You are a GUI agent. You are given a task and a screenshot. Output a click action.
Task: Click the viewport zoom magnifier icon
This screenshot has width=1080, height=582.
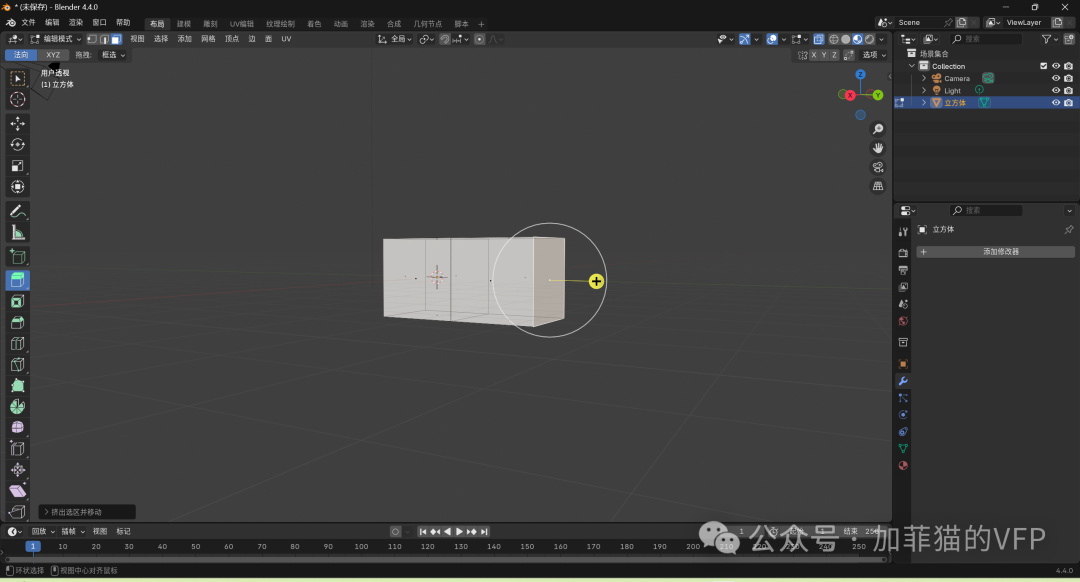pos(878,129)
